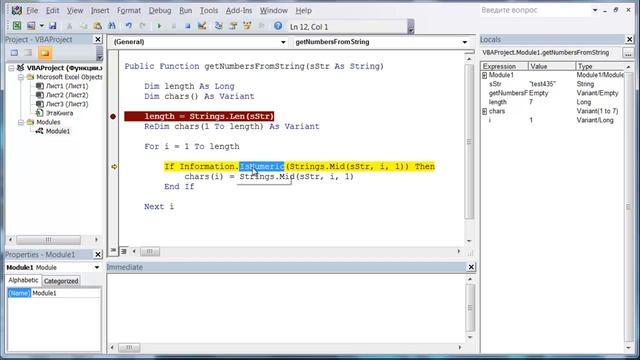Open the getNumbersFromString procedure dropdown
640x360 pixels.
click(464, 42)
